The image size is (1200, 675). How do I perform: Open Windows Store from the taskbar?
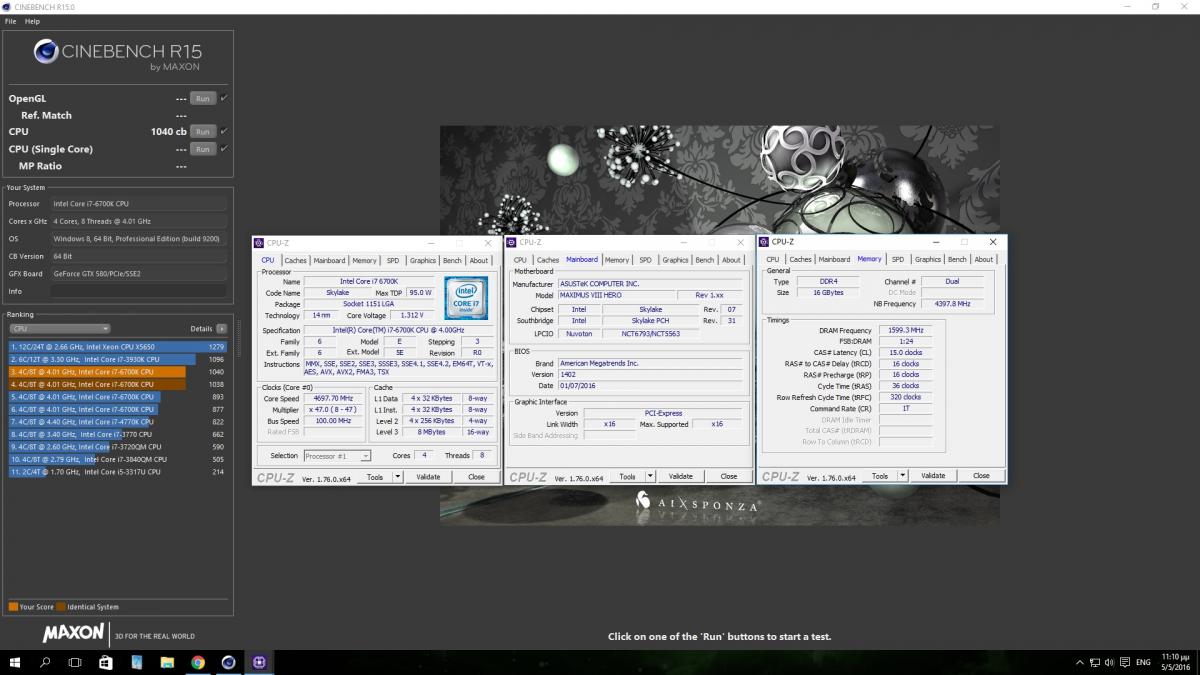[x=106, y=662]
